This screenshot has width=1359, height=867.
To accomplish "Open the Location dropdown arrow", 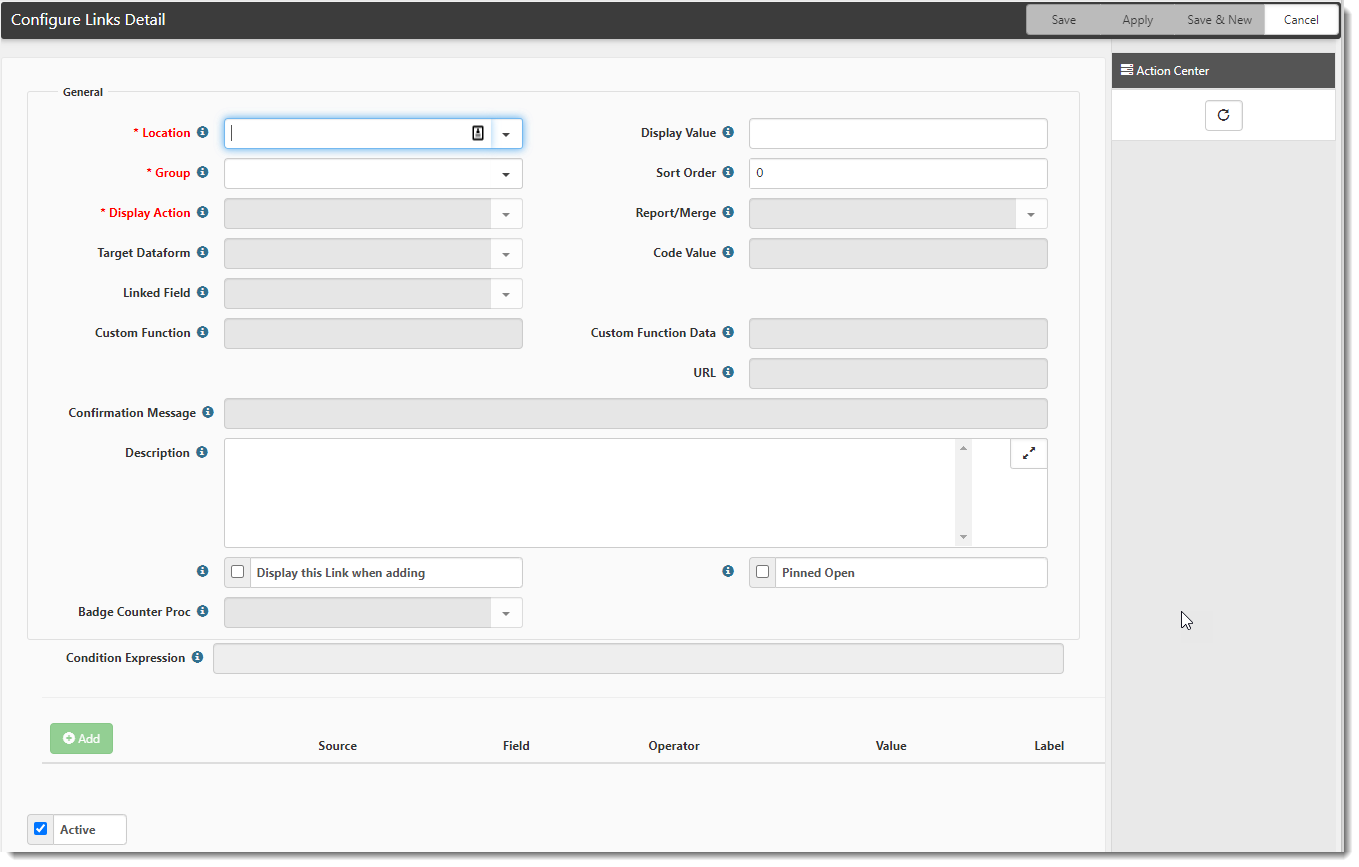I will tap(506, 134).
